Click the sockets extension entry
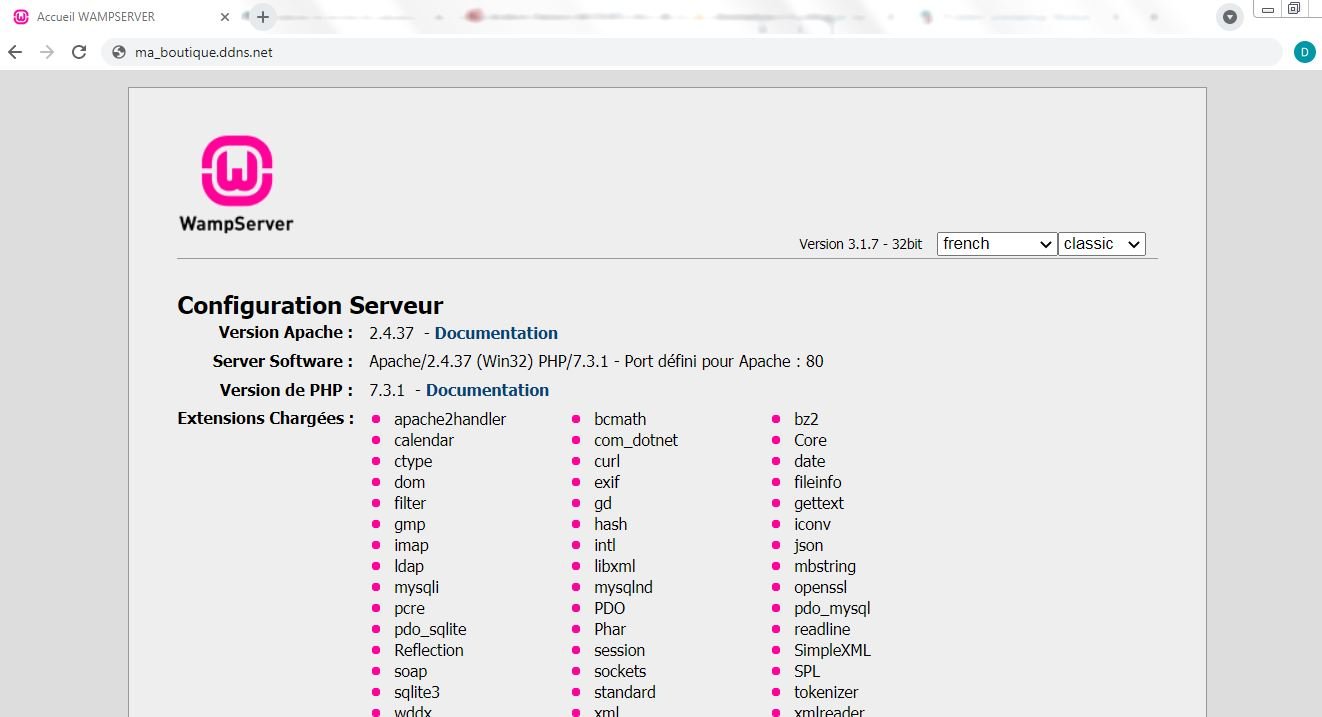This screenshot has height=717, width=1322. pos(620,671)
